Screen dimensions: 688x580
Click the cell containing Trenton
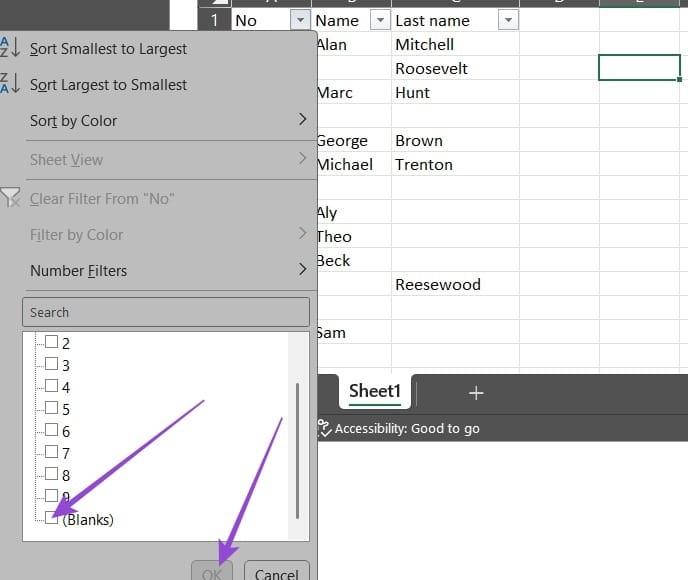click(x=455, y=165)
